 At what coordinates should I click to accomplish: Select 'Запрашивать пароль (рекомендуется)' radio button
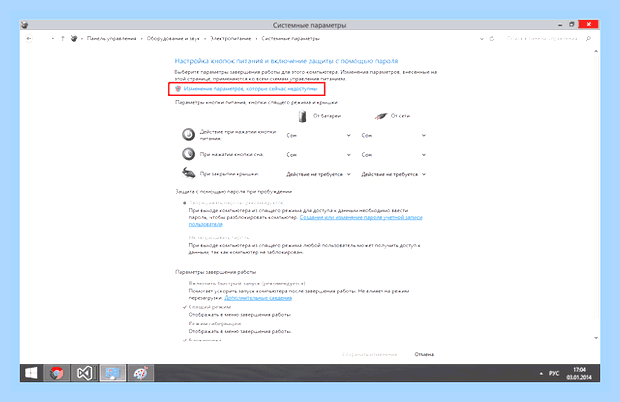click(x=185, y=203)
